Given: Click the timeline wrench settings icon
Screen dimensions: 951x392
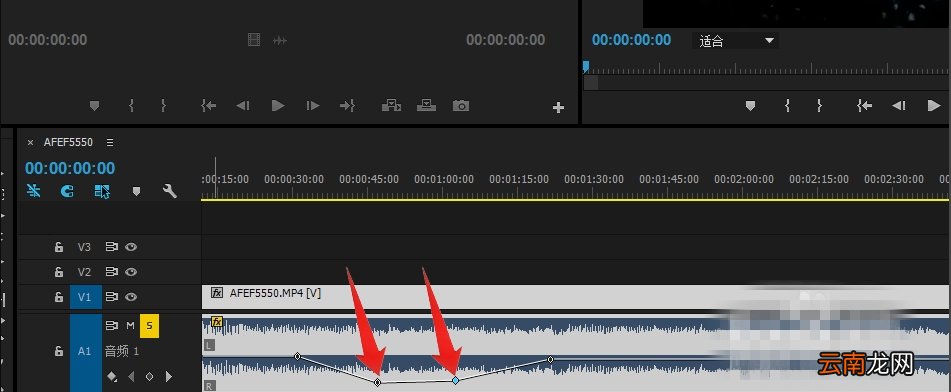Looking at the screenshot, I should pyautogui.click(x=170, y=192).
